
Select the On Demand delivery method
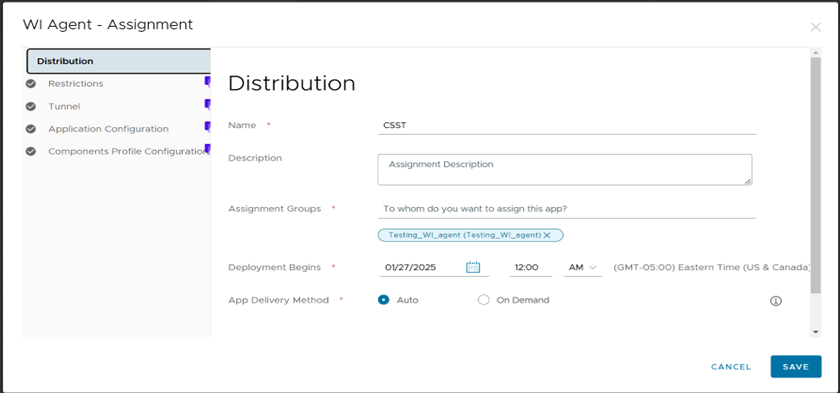point(484,300)
